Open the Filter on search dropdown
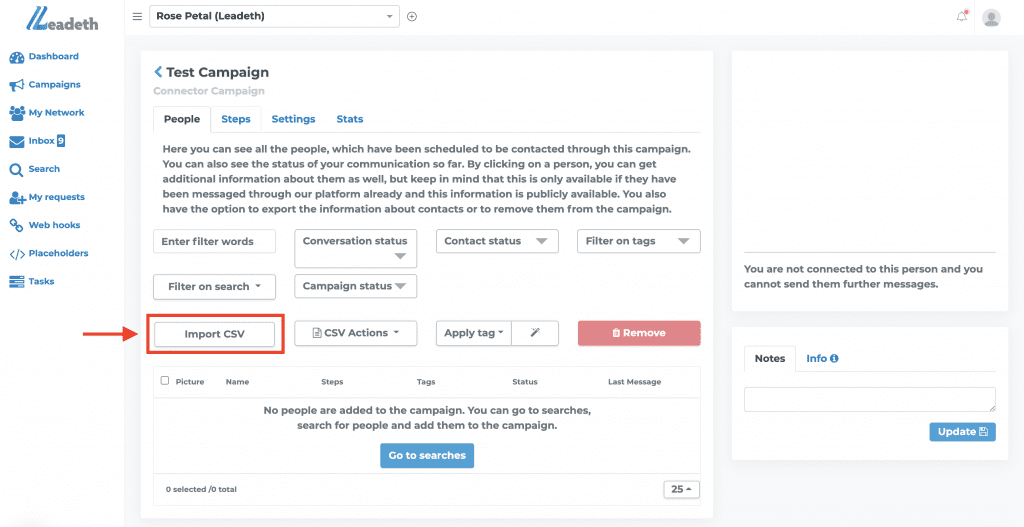 point(214,287)
